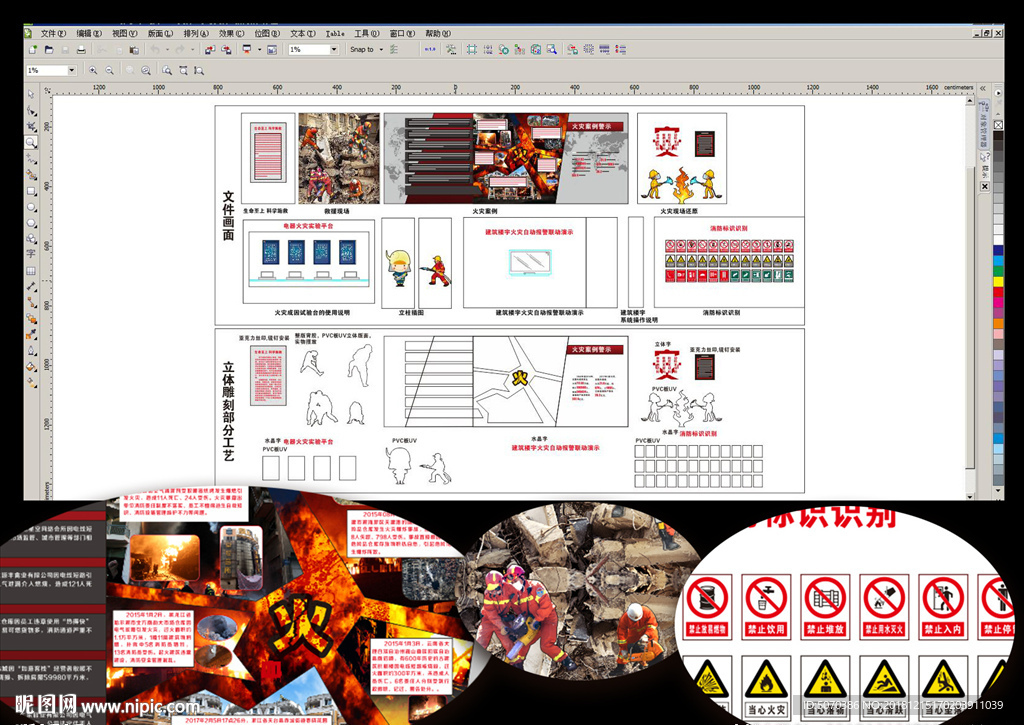Open the Table menu
Image resolution: width=1024 pixels, height=725 pixels.
pyautogui.click(x=335, y=33)
